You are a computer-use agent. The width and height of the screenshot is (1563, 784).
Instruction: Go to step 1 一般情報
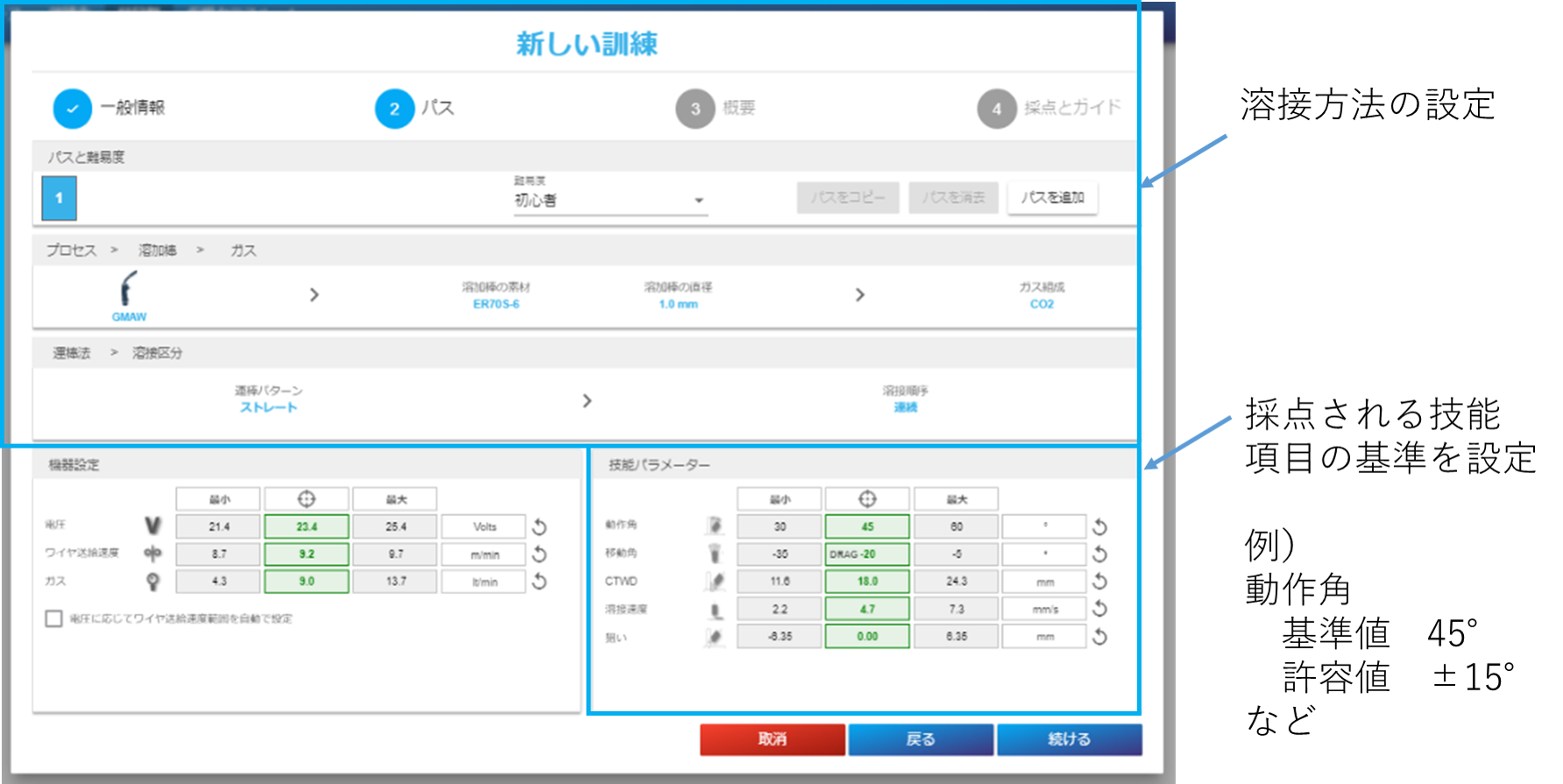pyautogui.click(x=73, y=109)
